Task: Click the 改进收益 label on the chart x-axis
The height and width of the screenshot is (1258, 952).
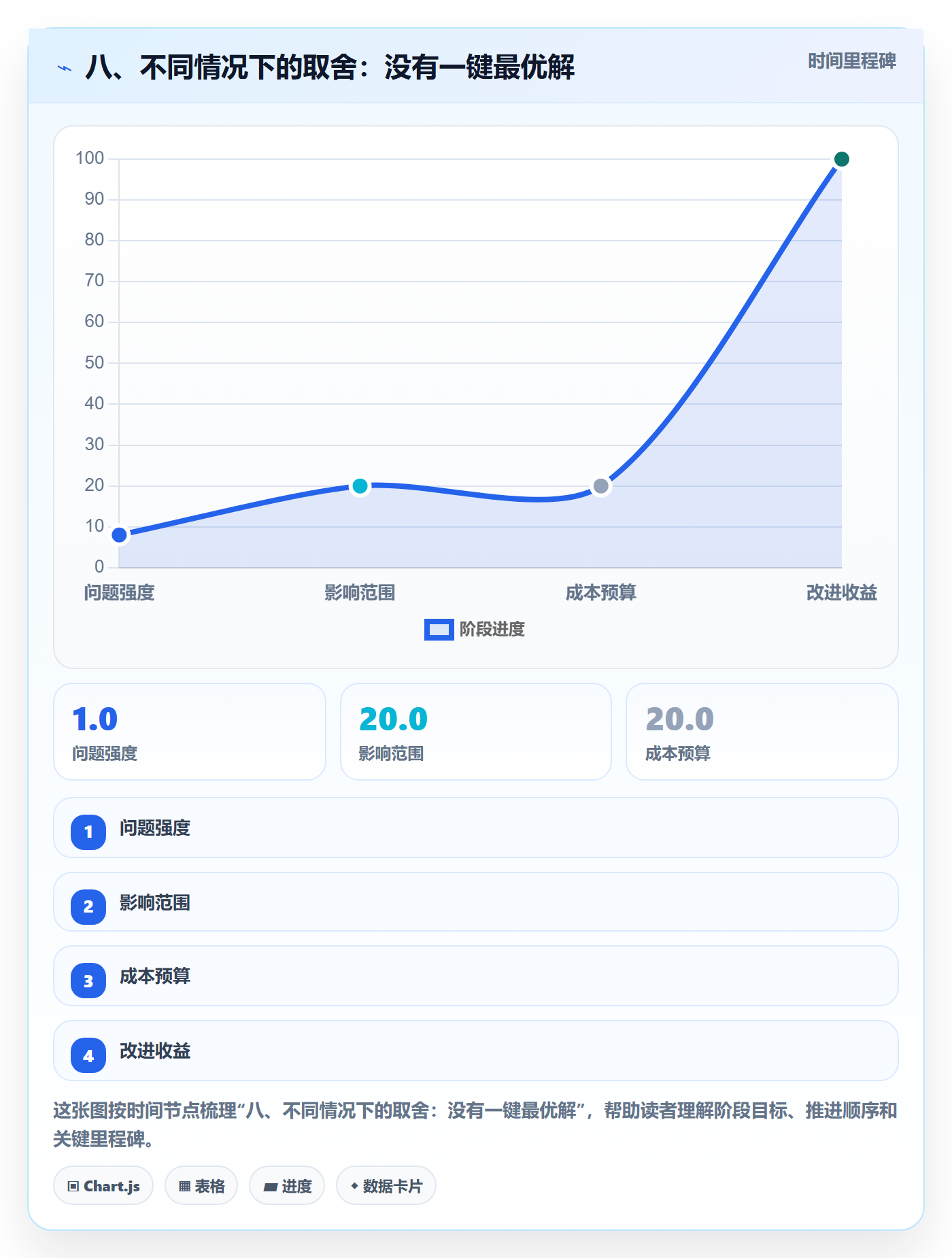Action: (x=842, y=593)
